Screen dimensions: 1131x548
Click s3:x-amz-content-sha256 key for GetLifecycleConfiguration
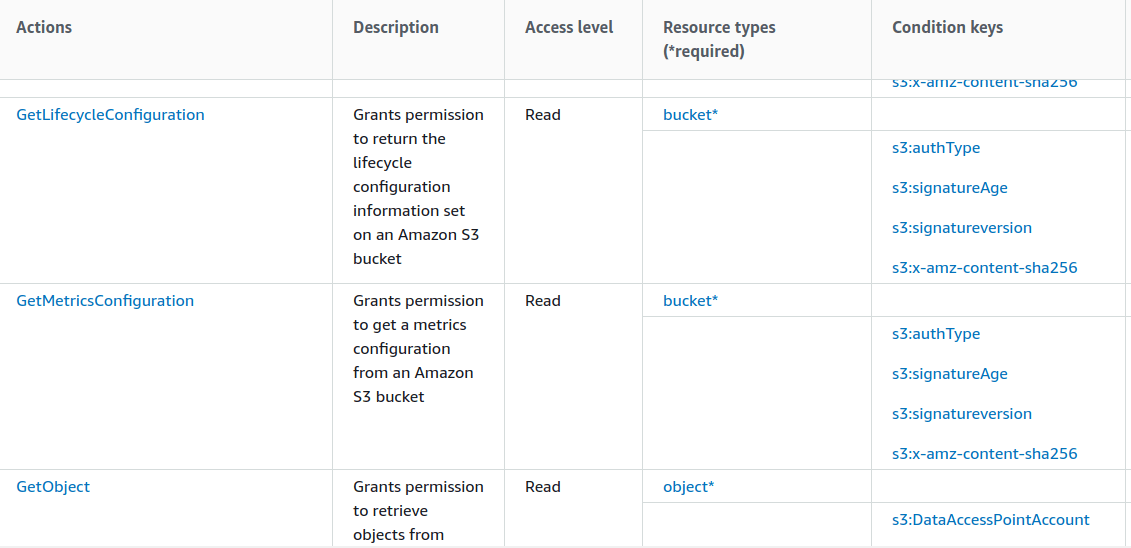click(x=984, y=268)
